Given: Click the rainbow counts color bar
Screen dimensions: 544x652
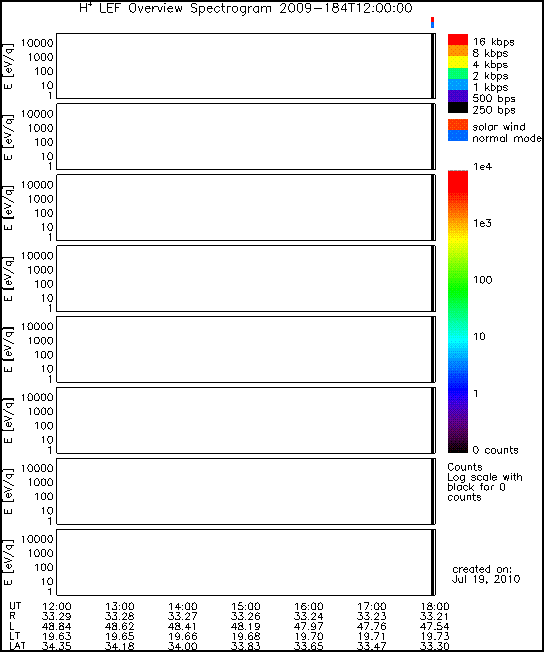Looking at the screenshot, I should (457, 311).
